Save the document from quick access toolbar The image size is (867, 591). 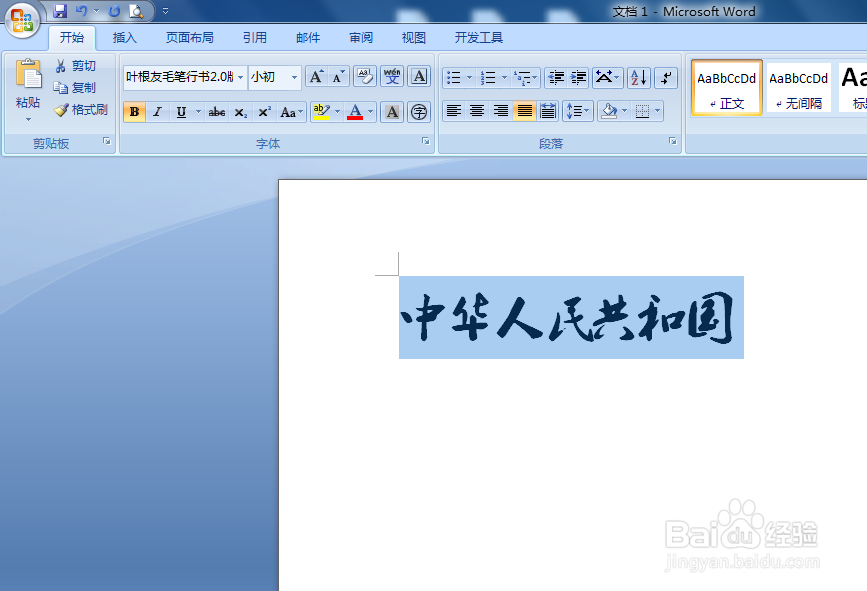(x=60, y=11)
